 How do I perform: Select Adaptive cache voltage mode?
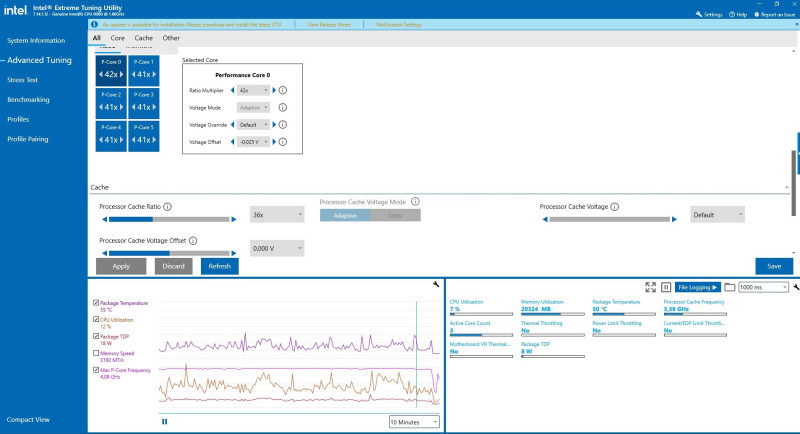click(x=345, y=215)
